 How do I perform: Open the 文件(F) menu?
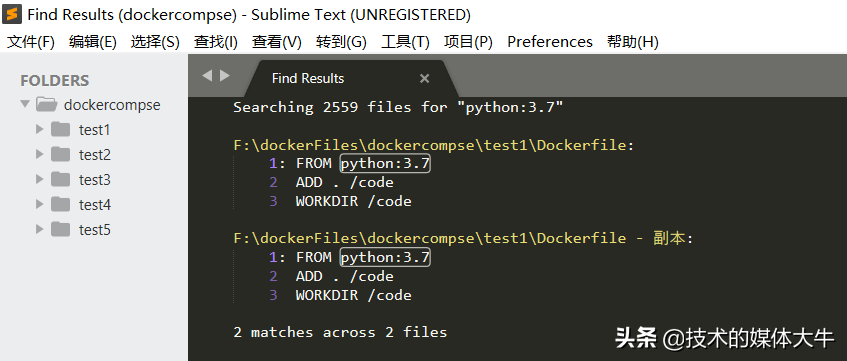[x=31, y=42]
